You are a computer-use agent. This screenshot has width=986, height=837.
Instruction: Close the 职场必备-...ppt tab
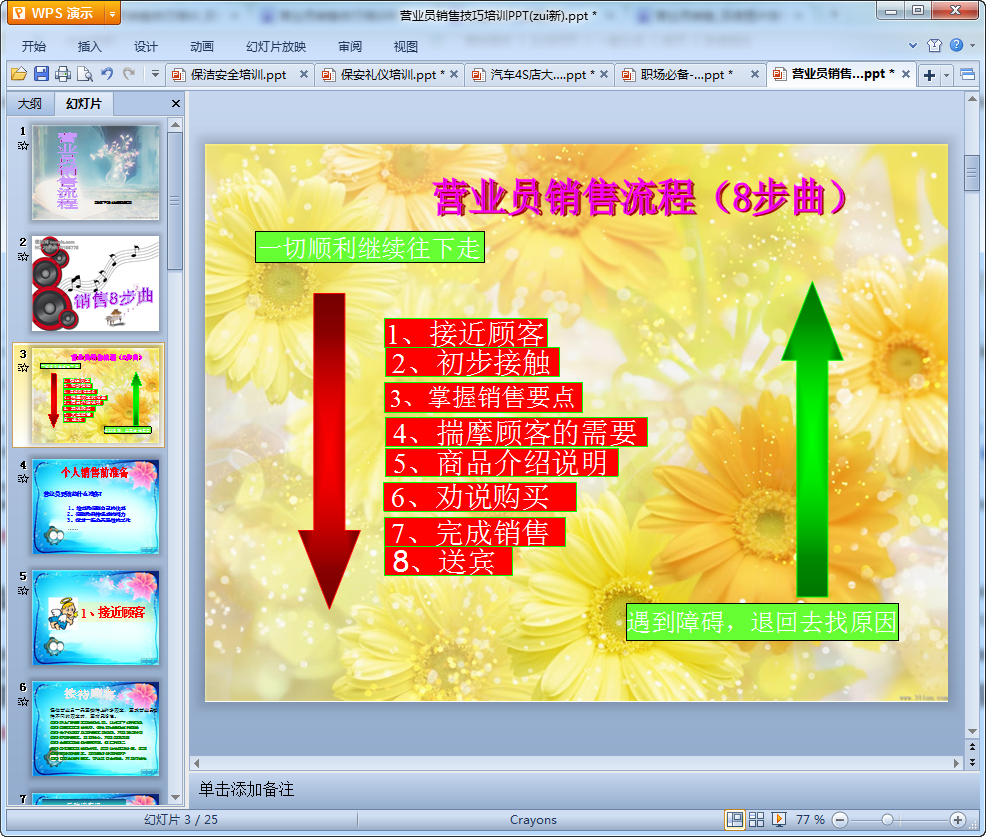pos(755,74)
